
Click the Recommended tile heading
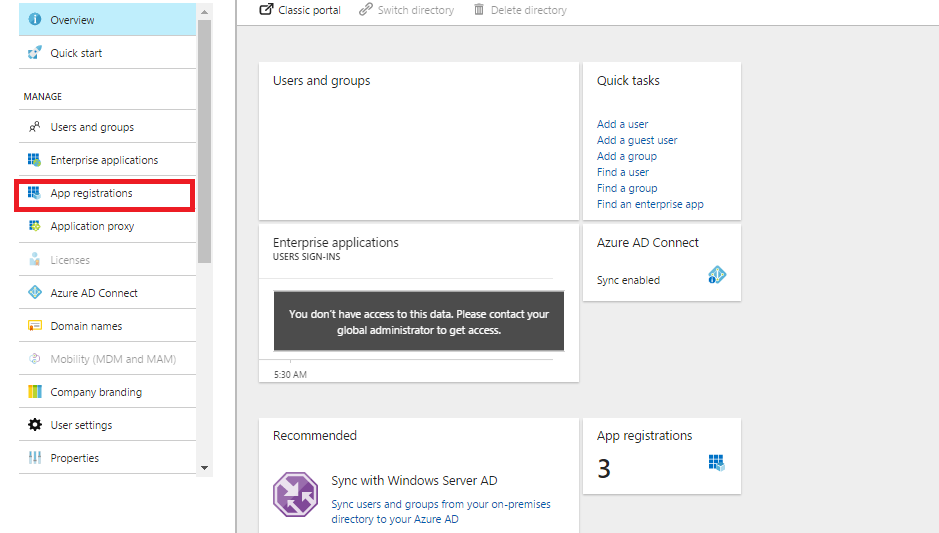[x=315, y=435]
